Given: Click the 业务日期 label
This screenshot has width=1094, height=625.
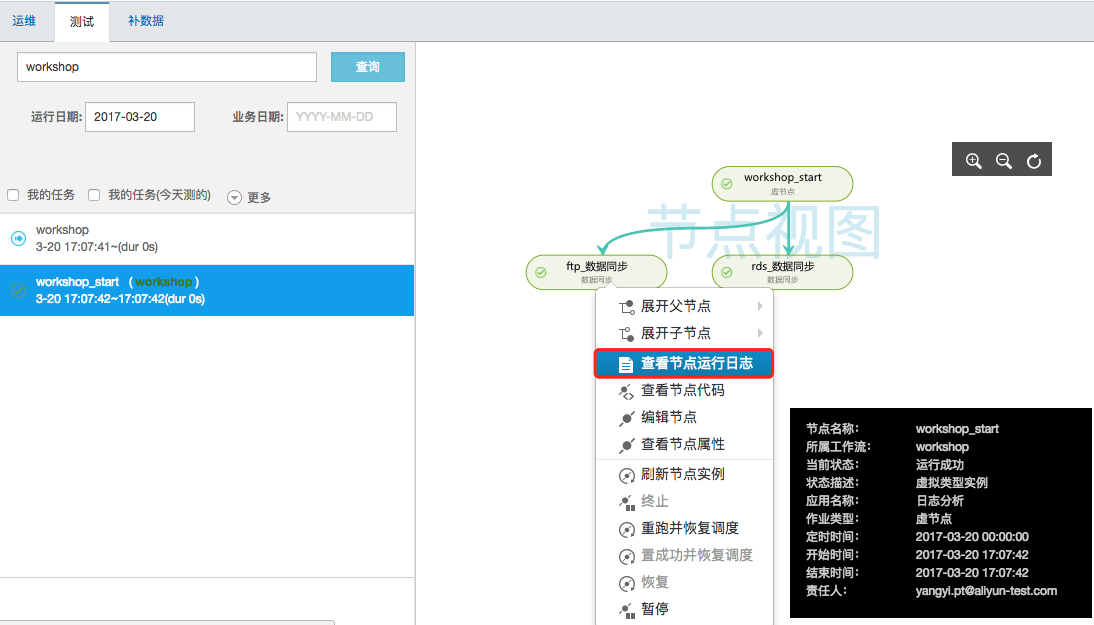Looking at the screenshot, I should tap(257, 117).
